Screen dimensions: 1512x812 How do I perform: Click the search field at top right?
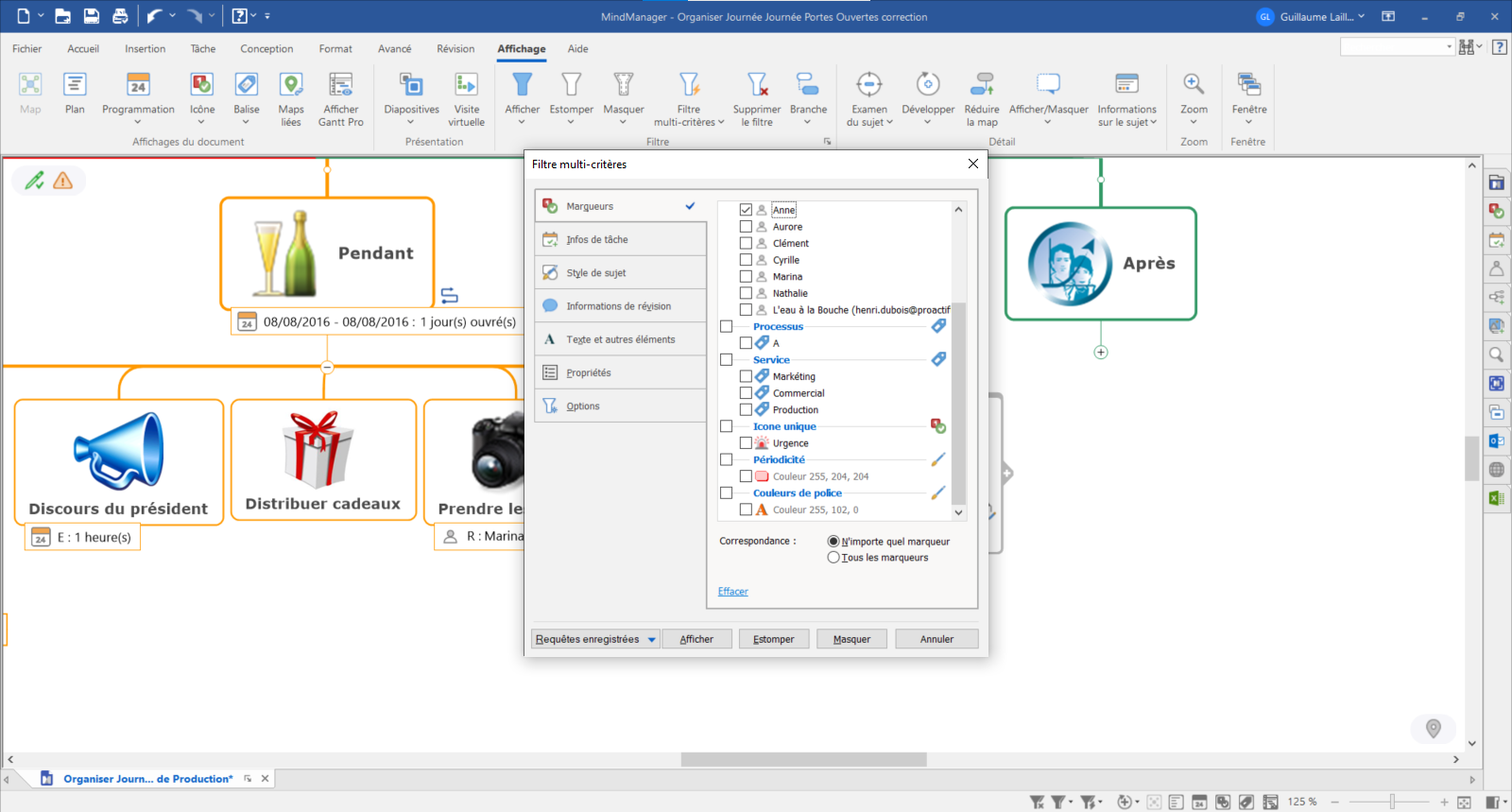coord(1395,47)
